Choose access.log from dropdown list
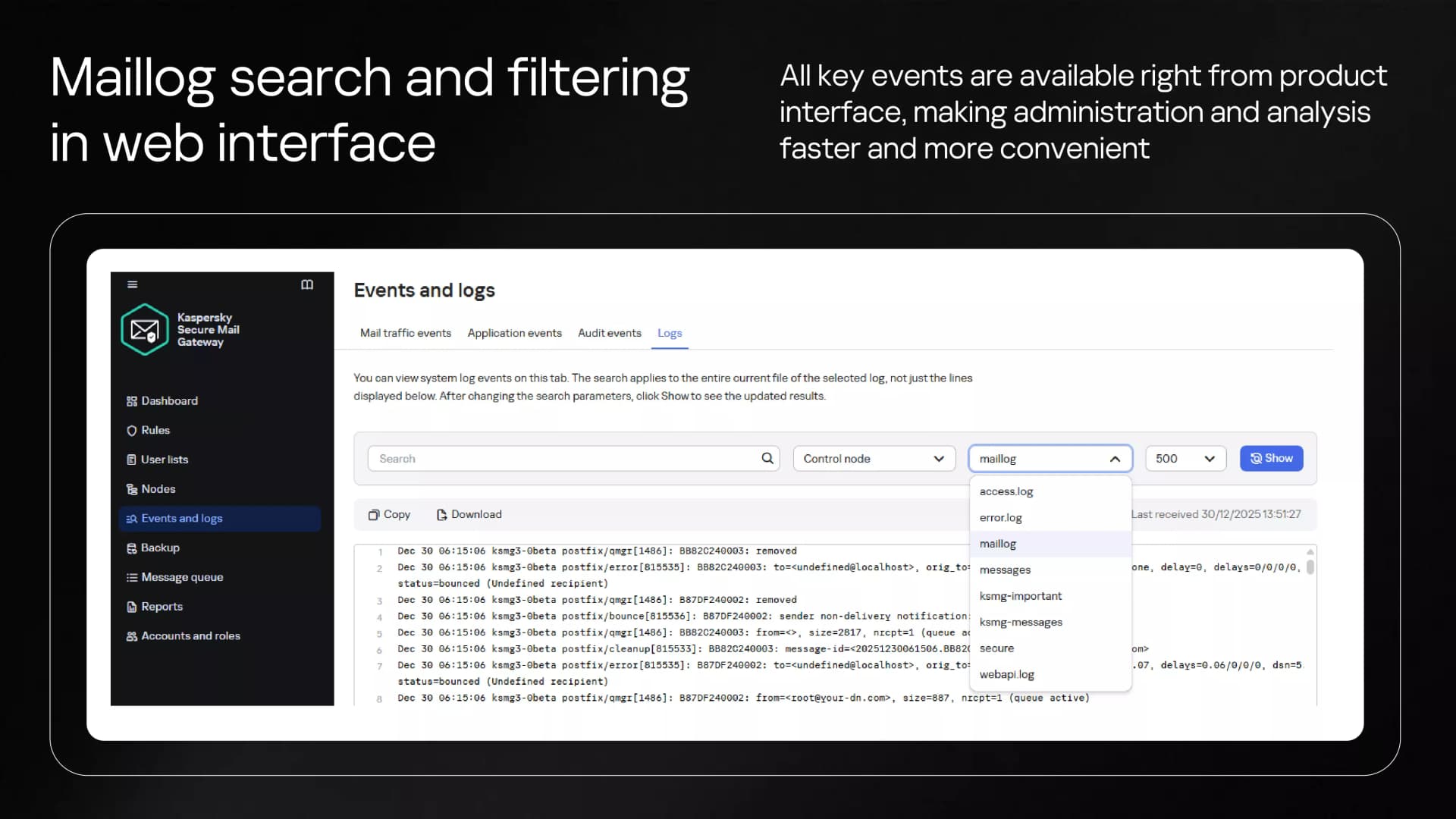This screenshot has width=1456, height=819. [1050, 491]
